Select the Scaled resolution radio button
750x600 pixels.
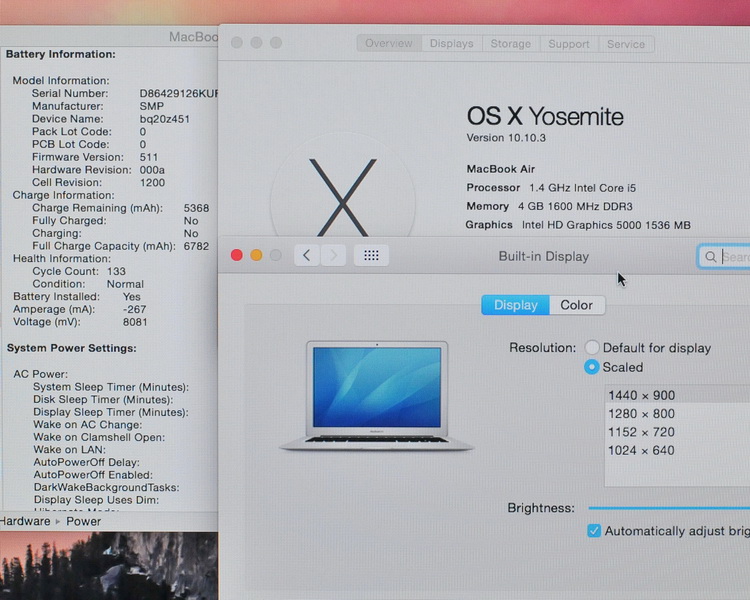click(592, 367)
